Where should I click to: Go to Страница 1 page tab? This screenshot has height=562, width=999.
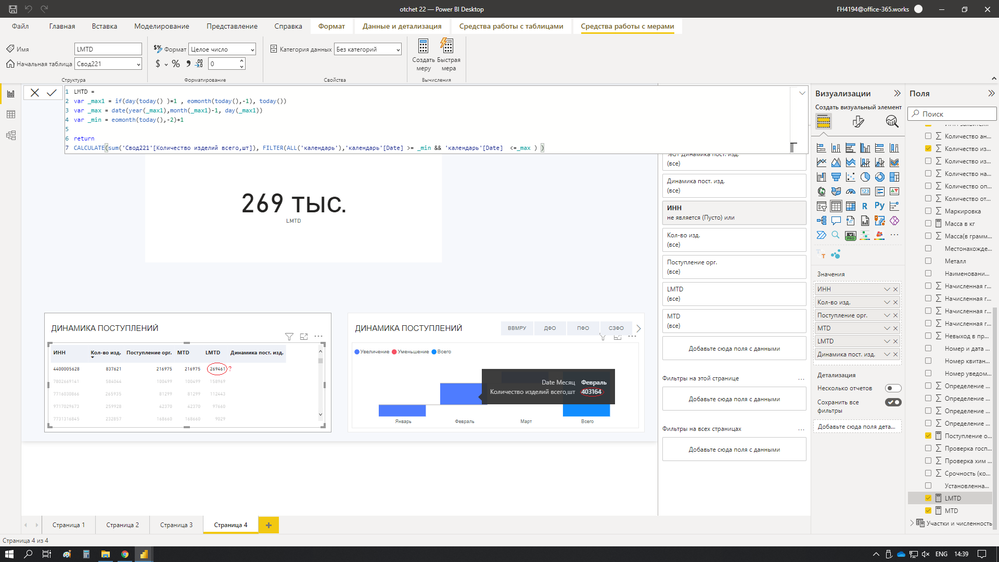click(68, 525)
